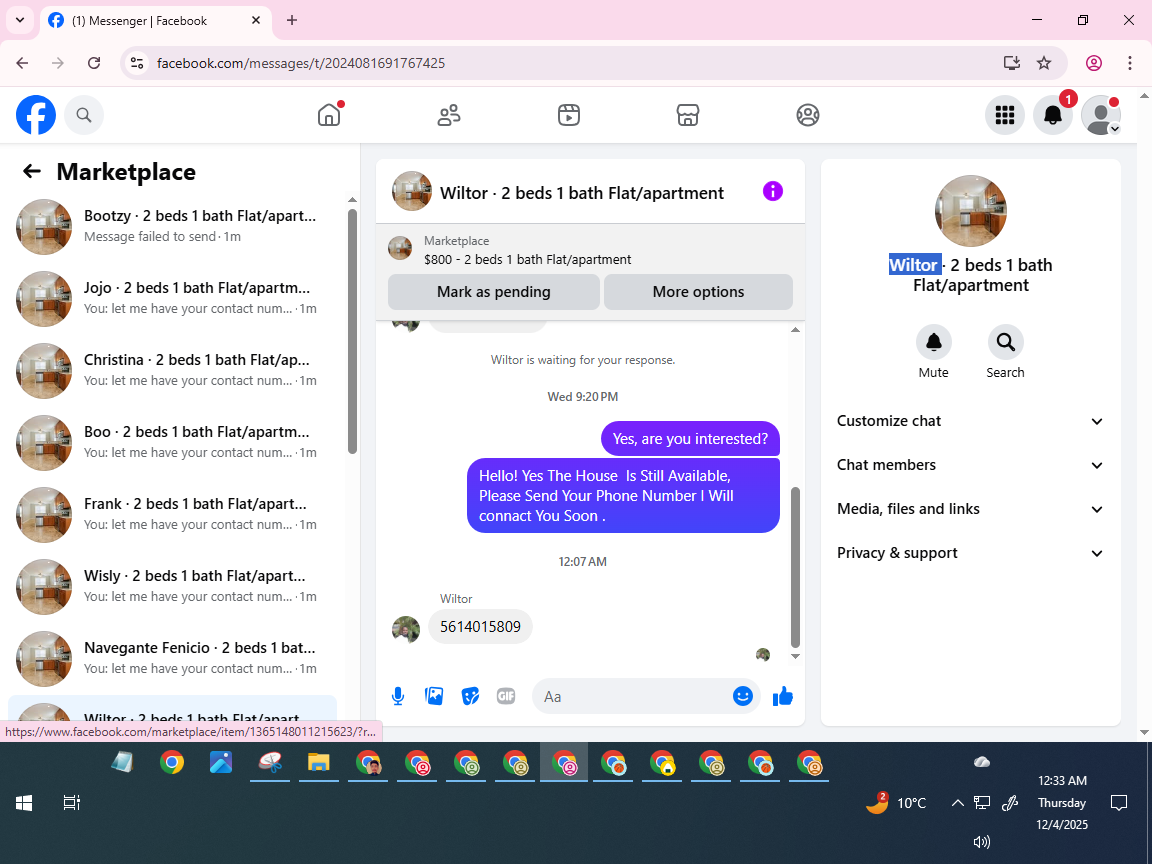Open Frank conversation
This screenshot has width=1152, height=864.
(173, 514)
